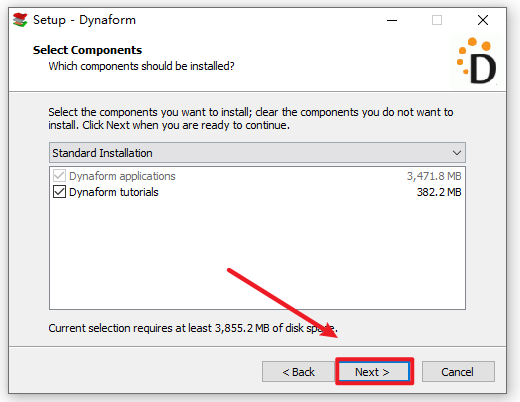
Task: Click the disk space requirement text
Action: 193,328
